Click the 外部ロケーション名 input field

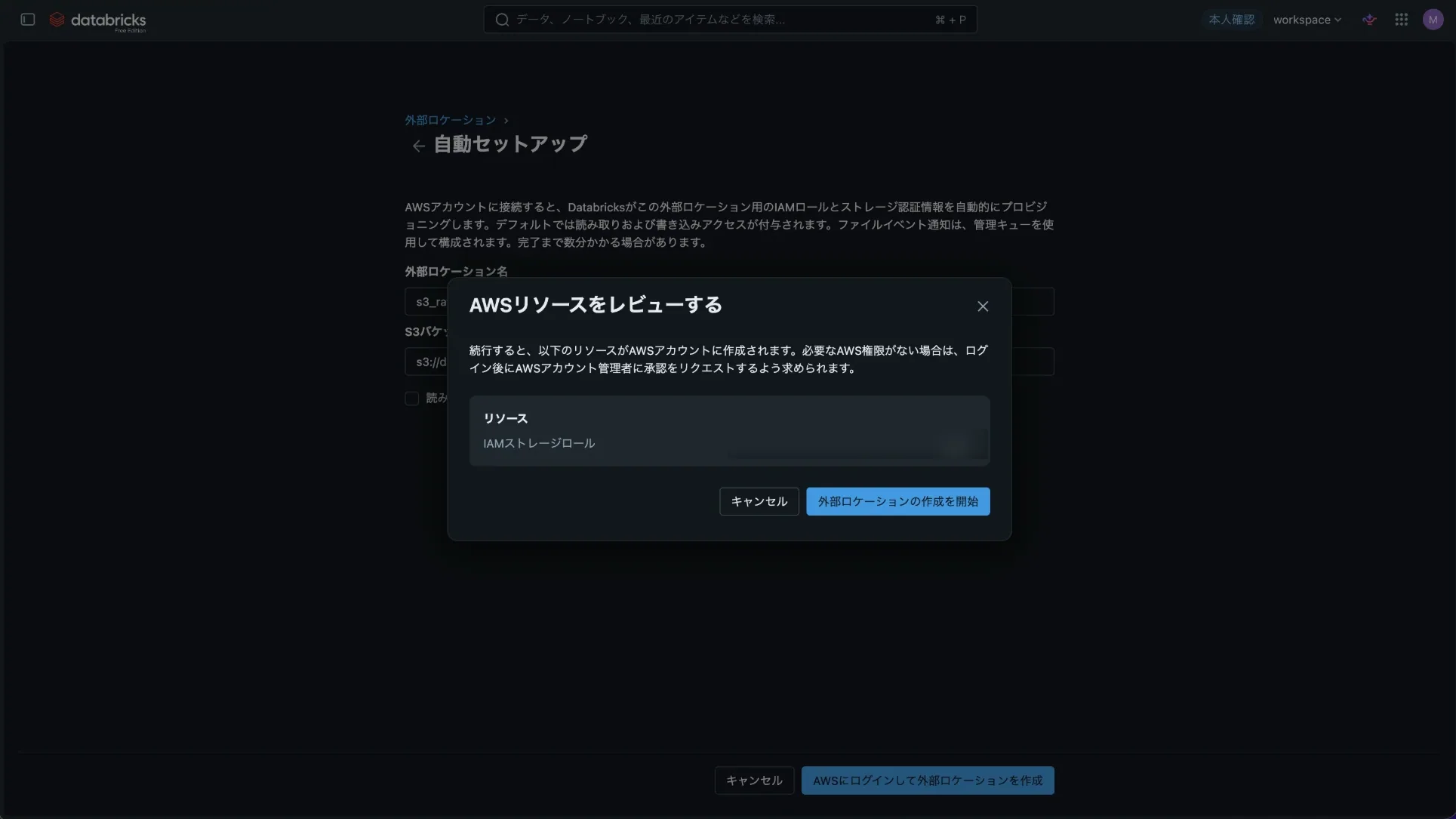click(729, 302)
